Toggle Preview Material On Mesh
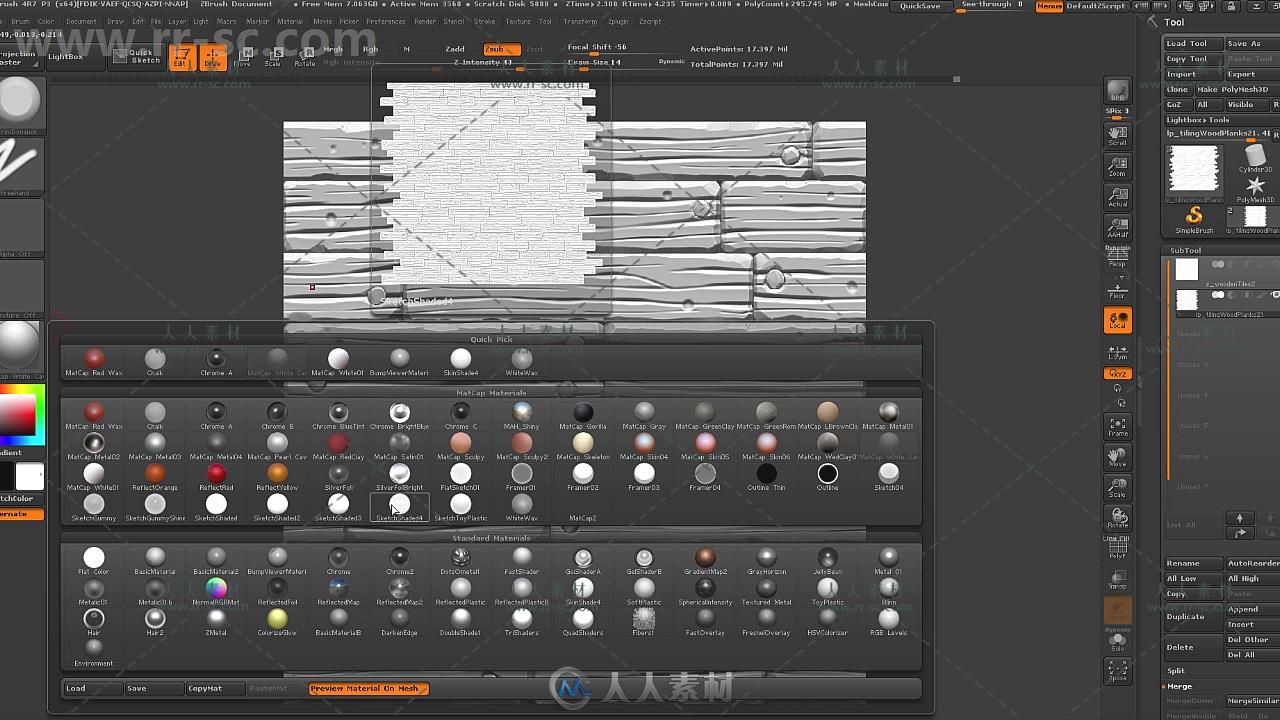The width and height of the screenshot is (1280, 720). [368, 688]
